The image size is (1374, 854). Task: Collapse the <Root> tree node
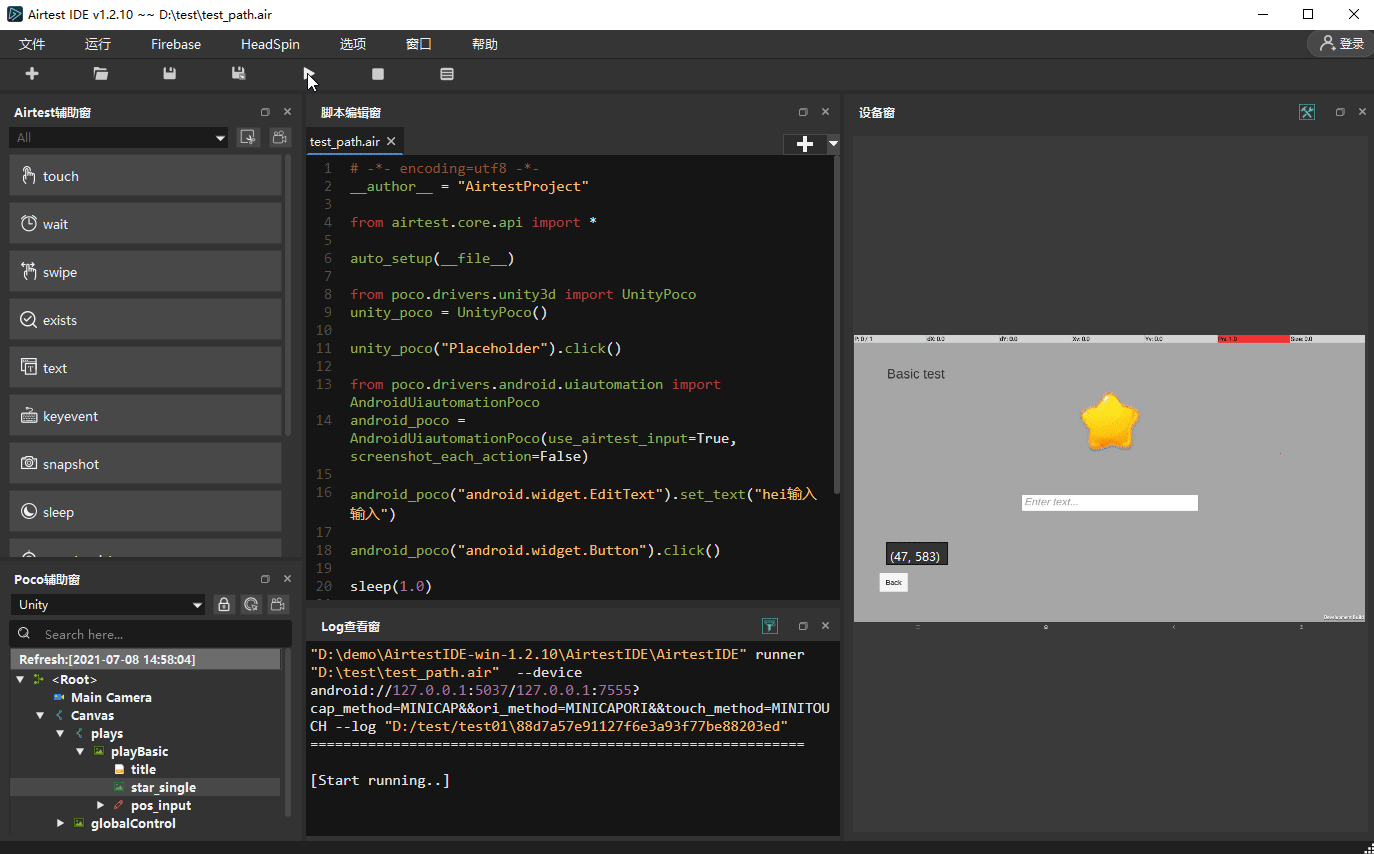[20, 680]
